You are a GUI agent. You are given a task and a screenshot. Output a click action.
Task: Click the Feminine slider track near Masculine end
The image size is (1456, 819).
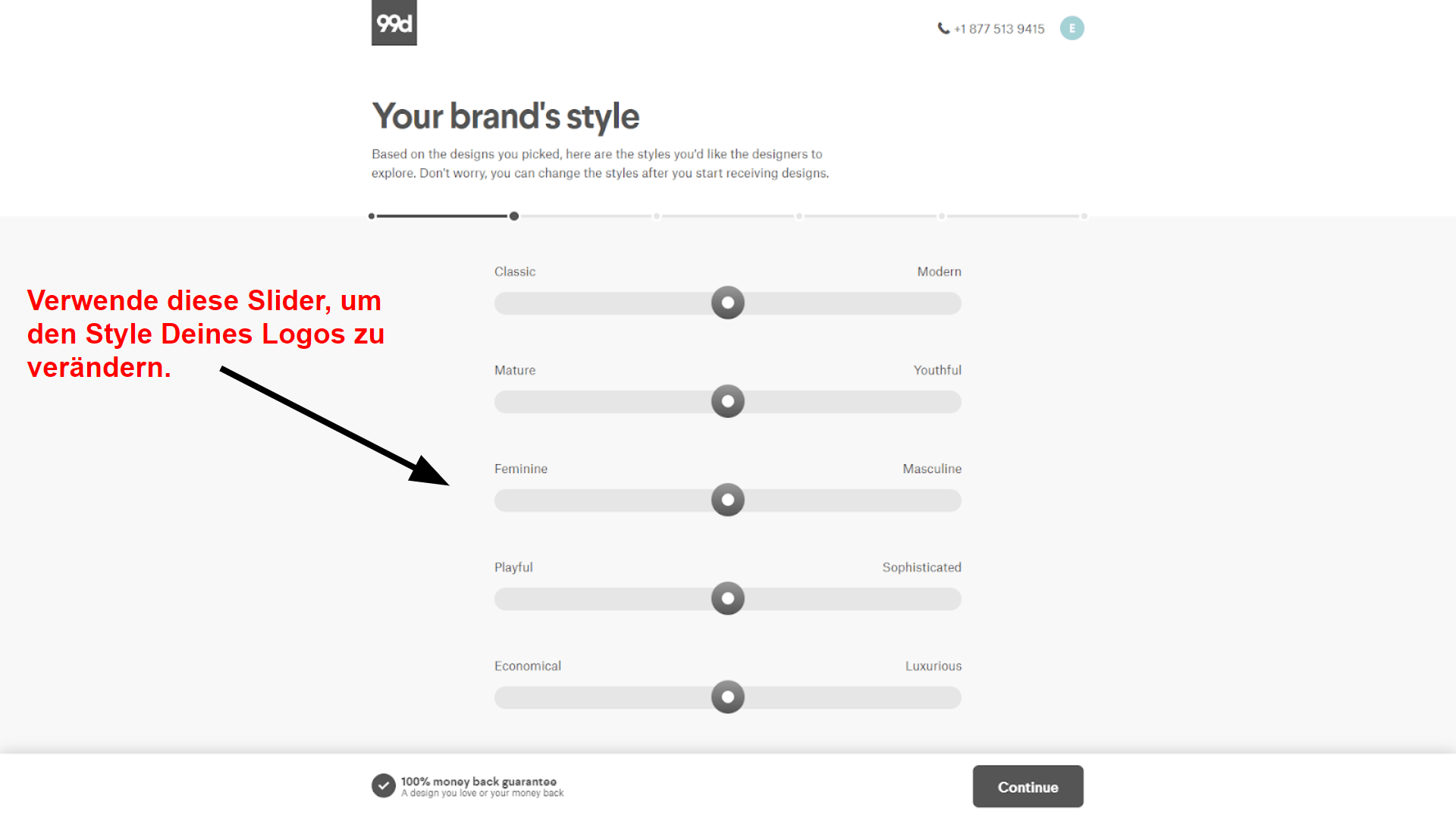click(x=933, y=500)
